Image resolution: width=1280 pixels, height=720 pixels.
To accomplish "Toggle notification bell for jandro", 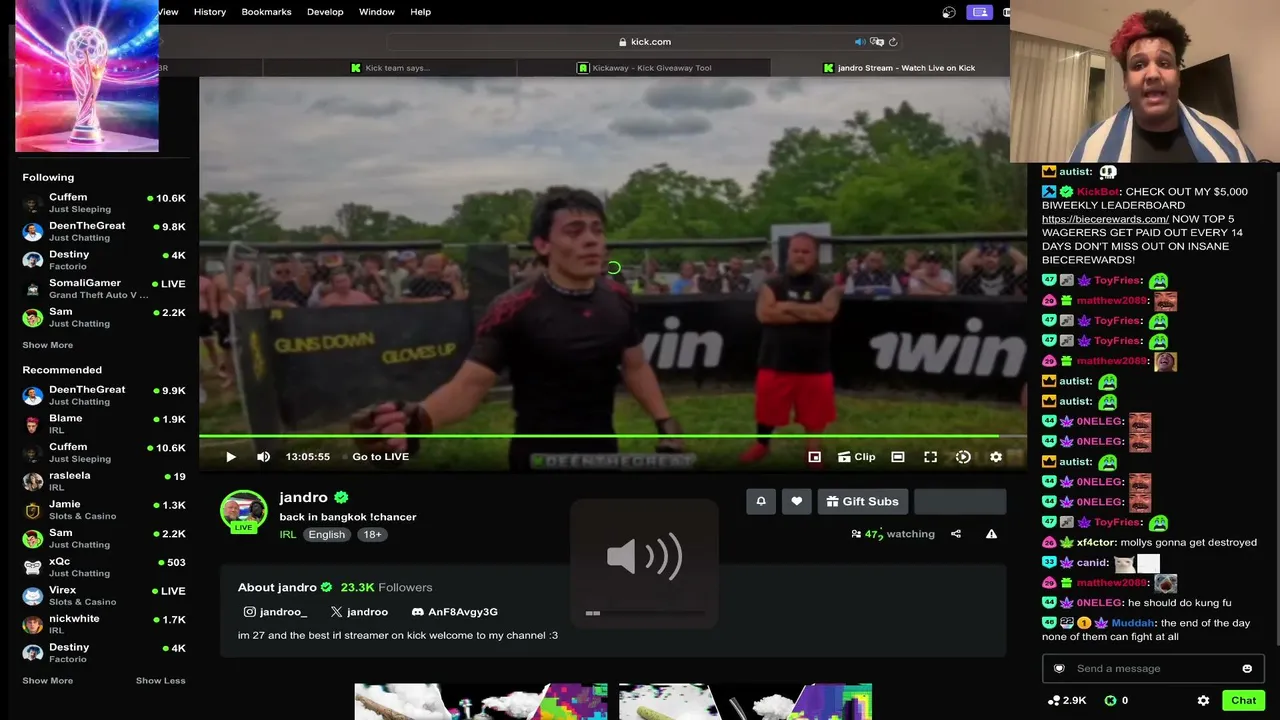I will pyautogui.click(x=761, y=501).
